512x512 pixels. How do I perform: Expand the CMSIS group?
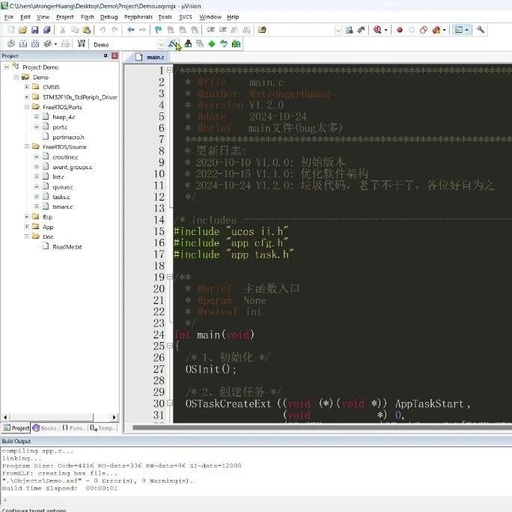tap(27, 87)
